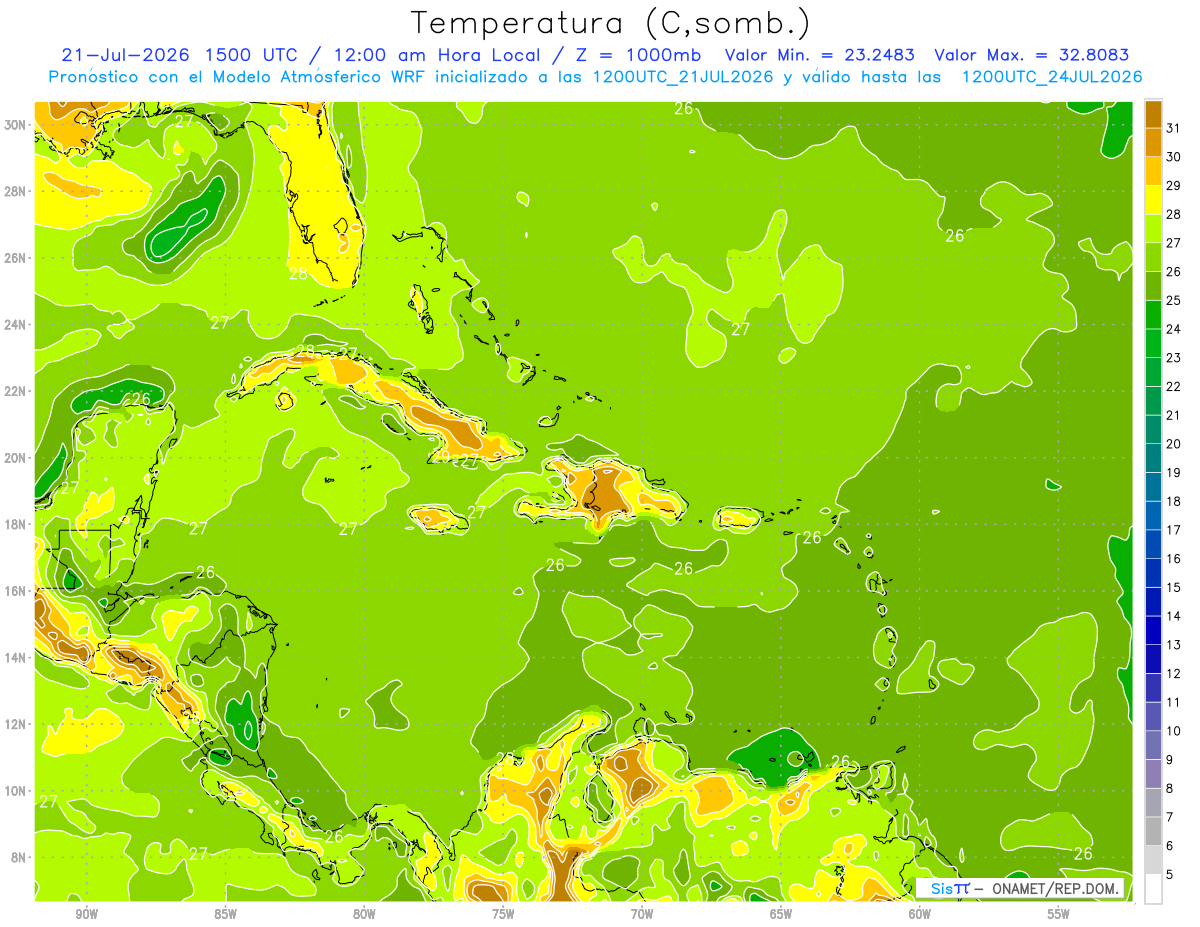
Task: Click the colorbar label 29
Action: click(x=1174, y=185)
